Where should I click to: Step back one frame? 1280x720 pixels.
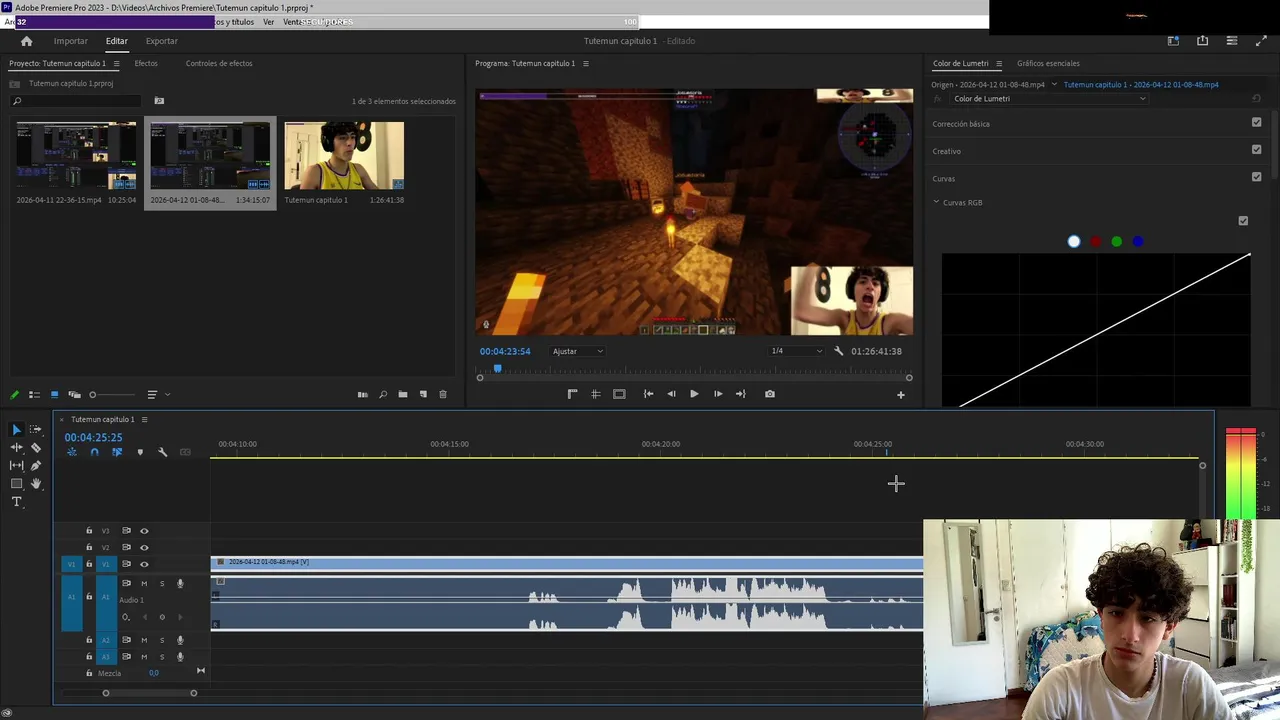coord(671,394)
